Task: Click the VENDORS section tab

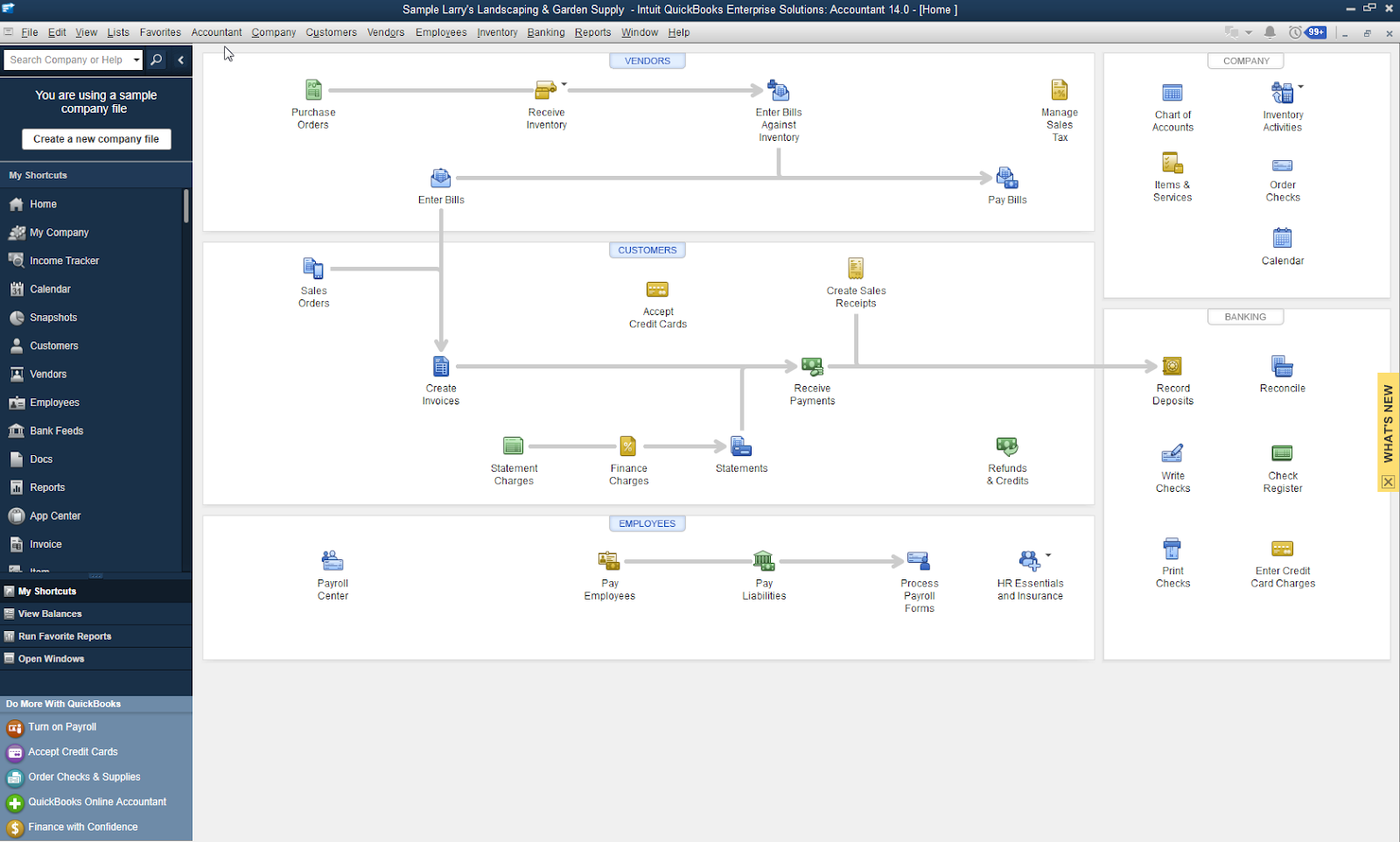Action: tap(647, 61)
